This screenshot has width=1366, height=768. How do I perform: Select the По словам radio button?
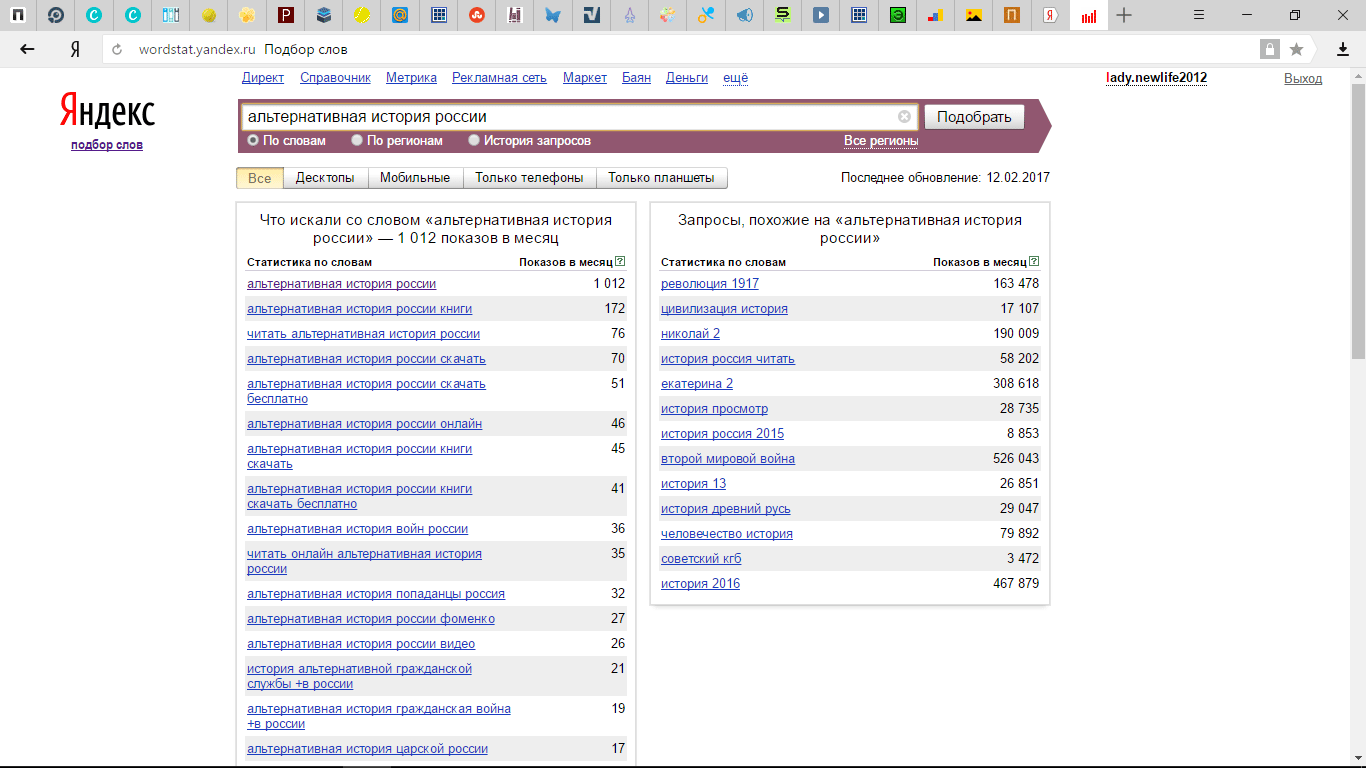(253, 141)
